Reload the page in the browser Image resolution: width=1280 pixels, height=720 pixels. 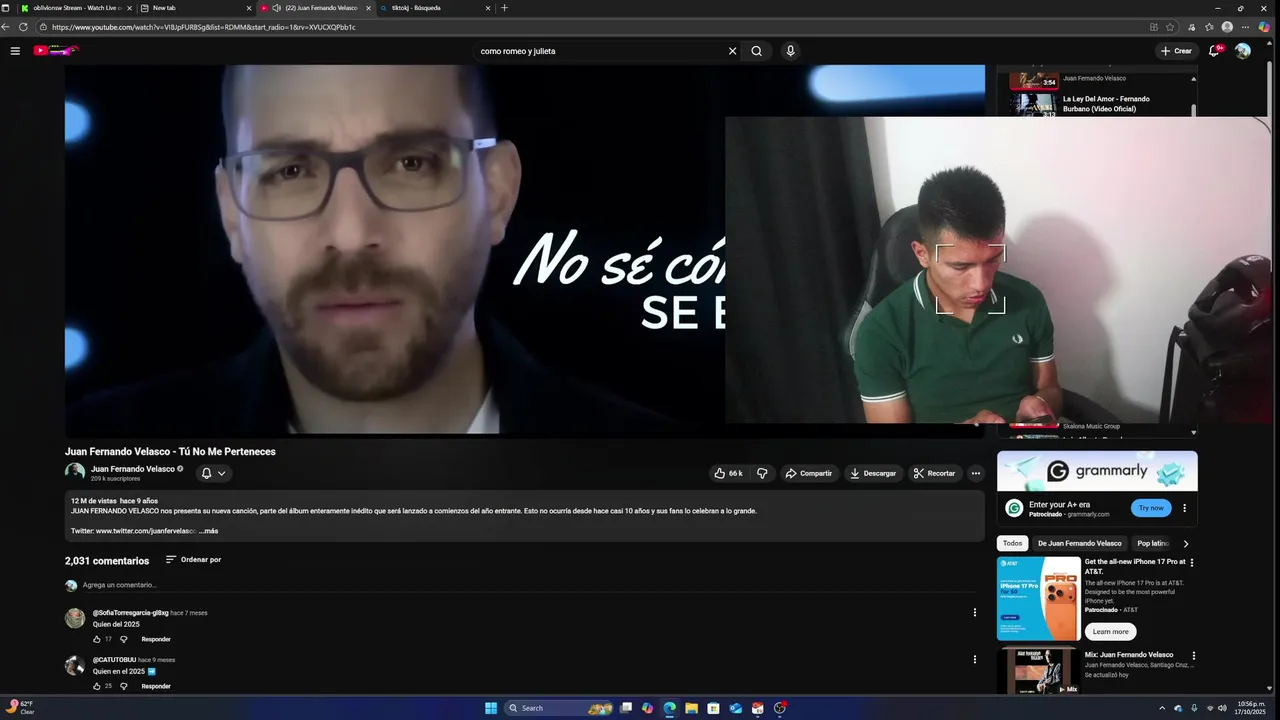(x=23, y=27)
